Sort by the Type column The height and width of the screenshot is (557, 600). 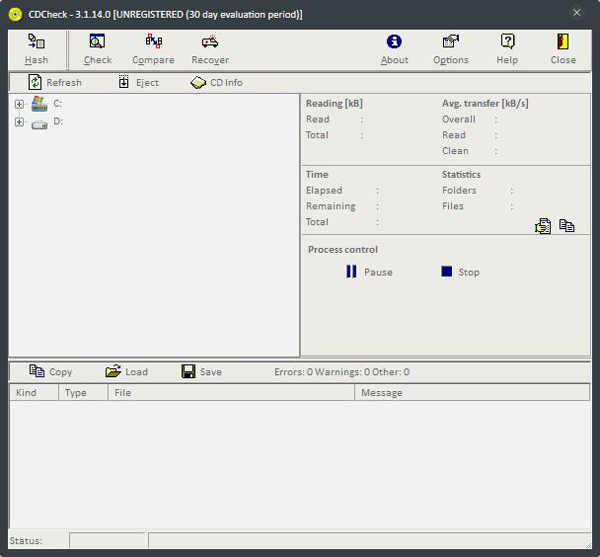[83, 393]
